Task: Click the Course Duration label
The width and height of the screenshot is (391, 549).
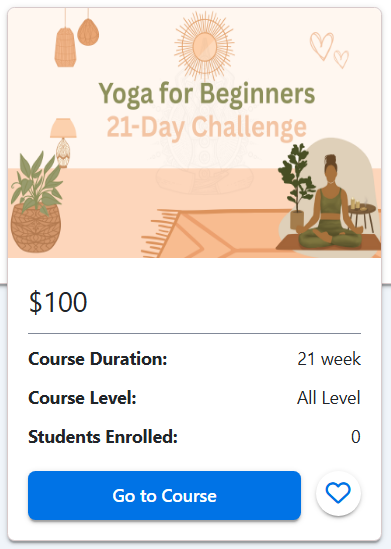Action: click(x=98, y=359)
